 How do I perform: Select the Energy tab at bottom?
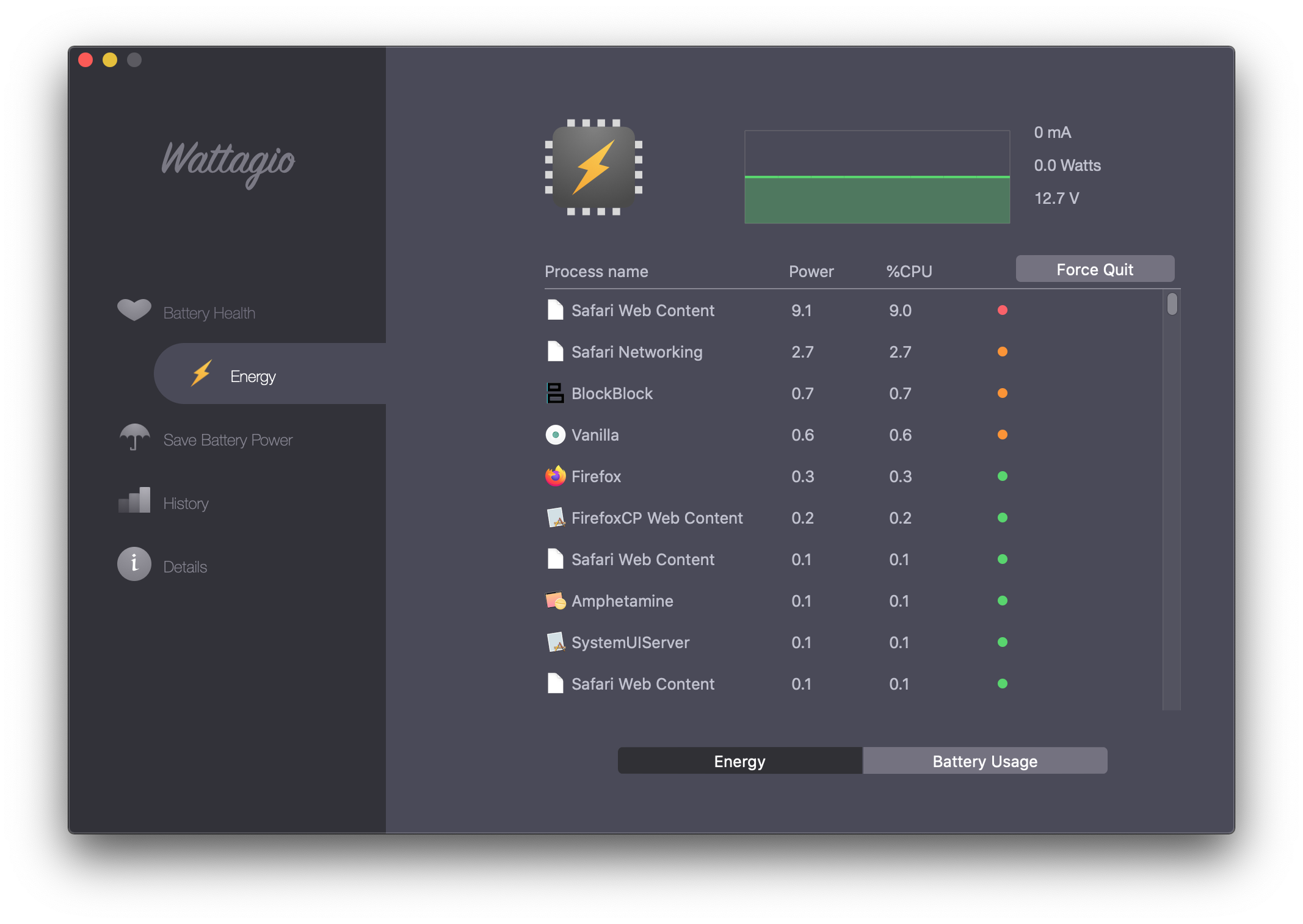tap(739, 761)
